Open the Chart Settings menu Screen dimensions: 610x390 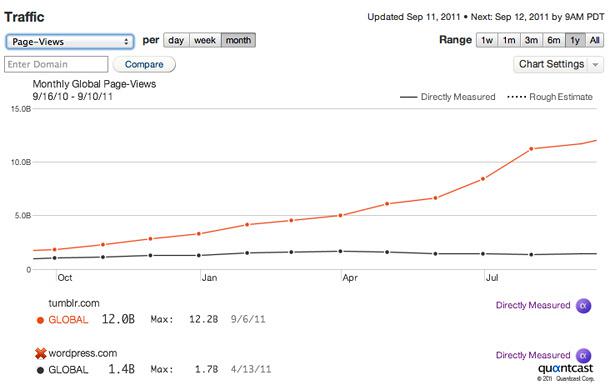(x=559, y=64)
